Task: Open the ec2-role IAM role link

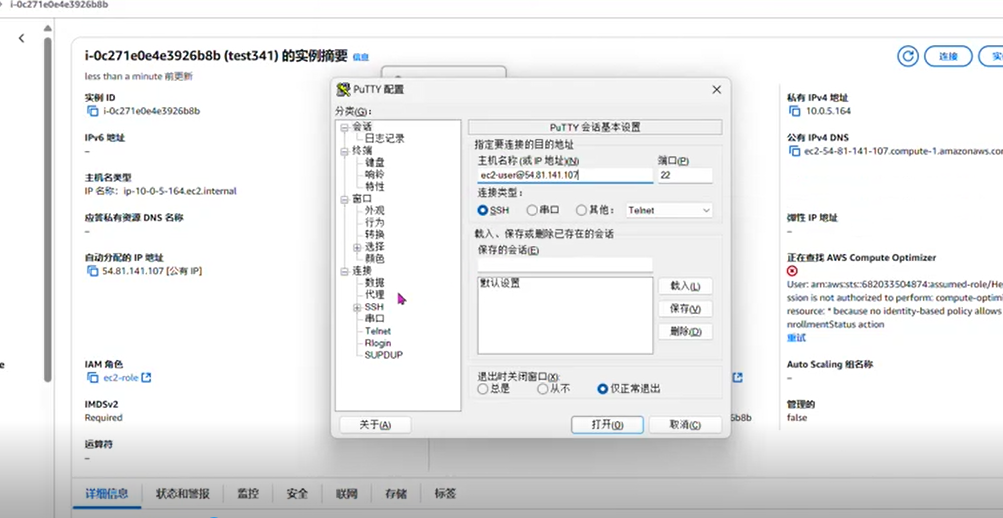Action: [x=121, y=378]
